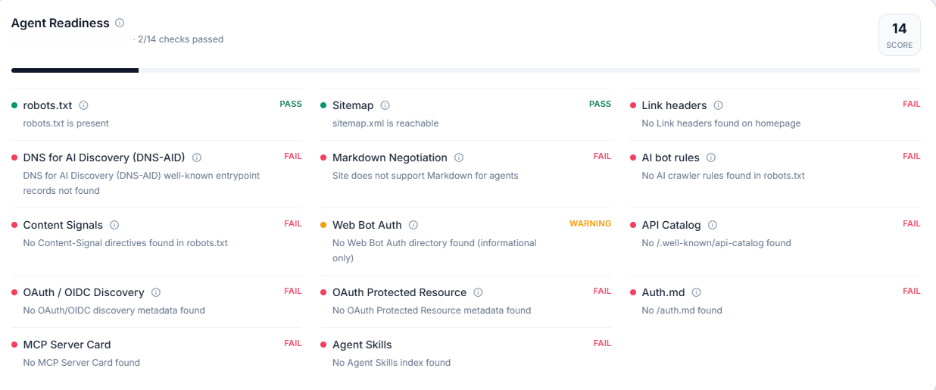The image size is (936, 390).
Task: Click the PASS label for robots.txt
Action: pyautogui.click(x=291, y=104)
